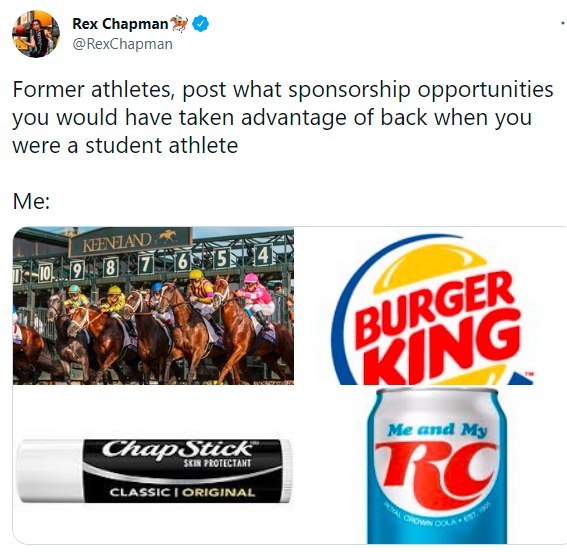The image size is (567, 552).
Task: Open the RC Cola can image
Action: [431, 466]
